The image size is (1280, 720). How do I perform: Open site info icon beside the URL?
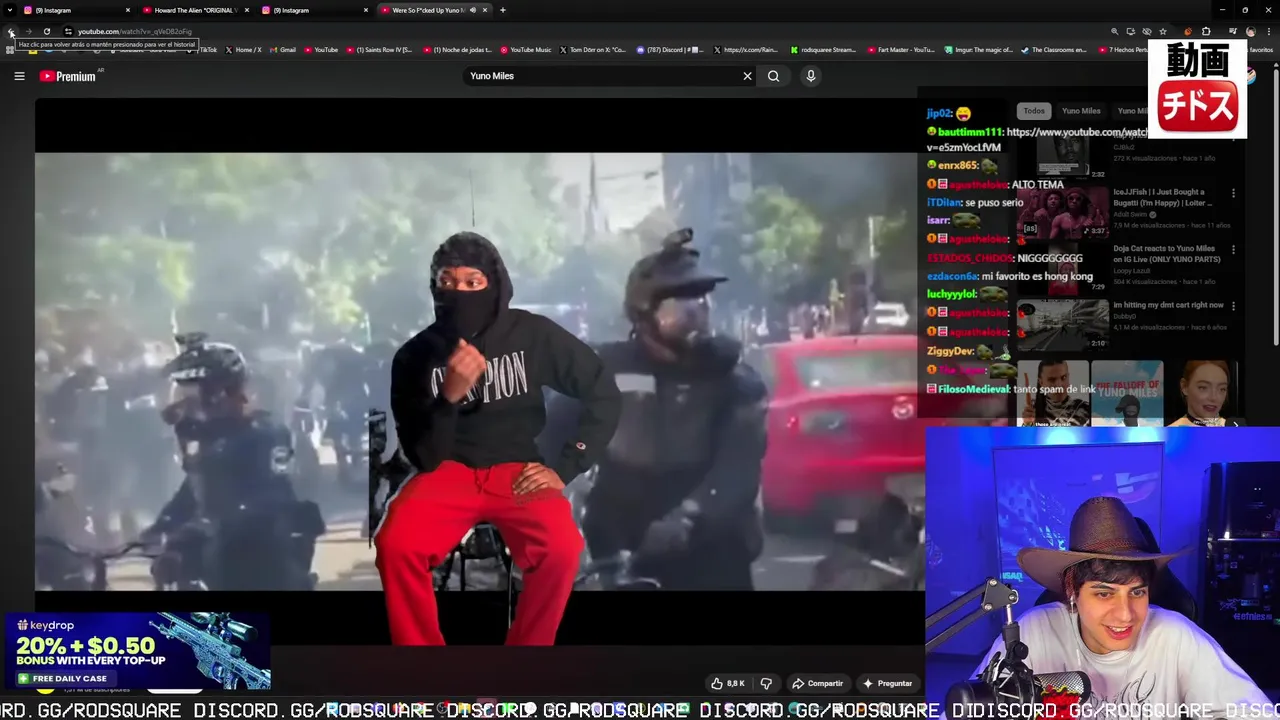tap(68, 32)
